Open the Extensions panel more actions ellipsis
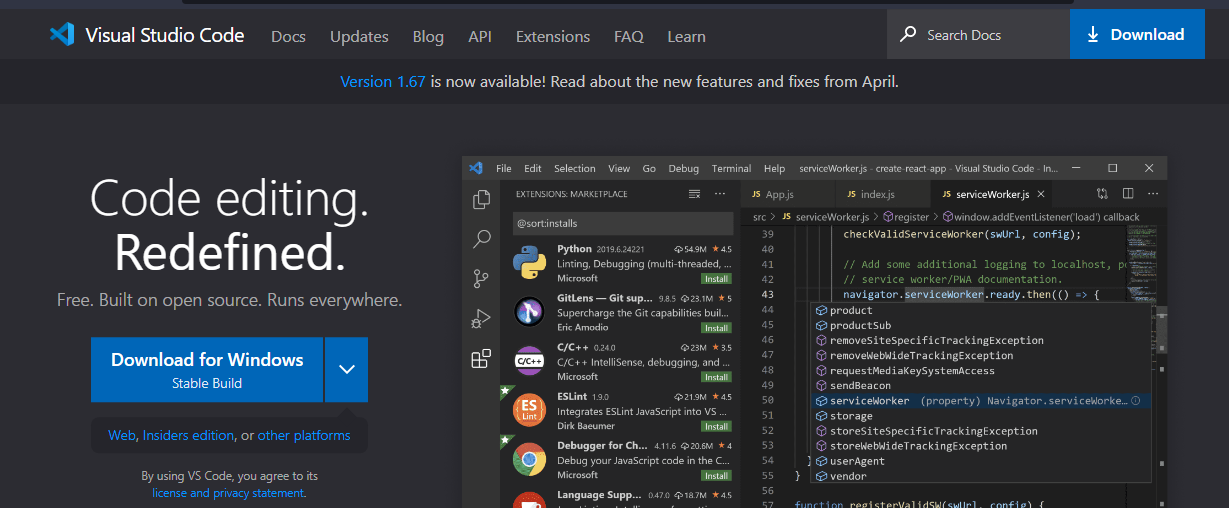1229x508 pixels. (x=721, y=194)
